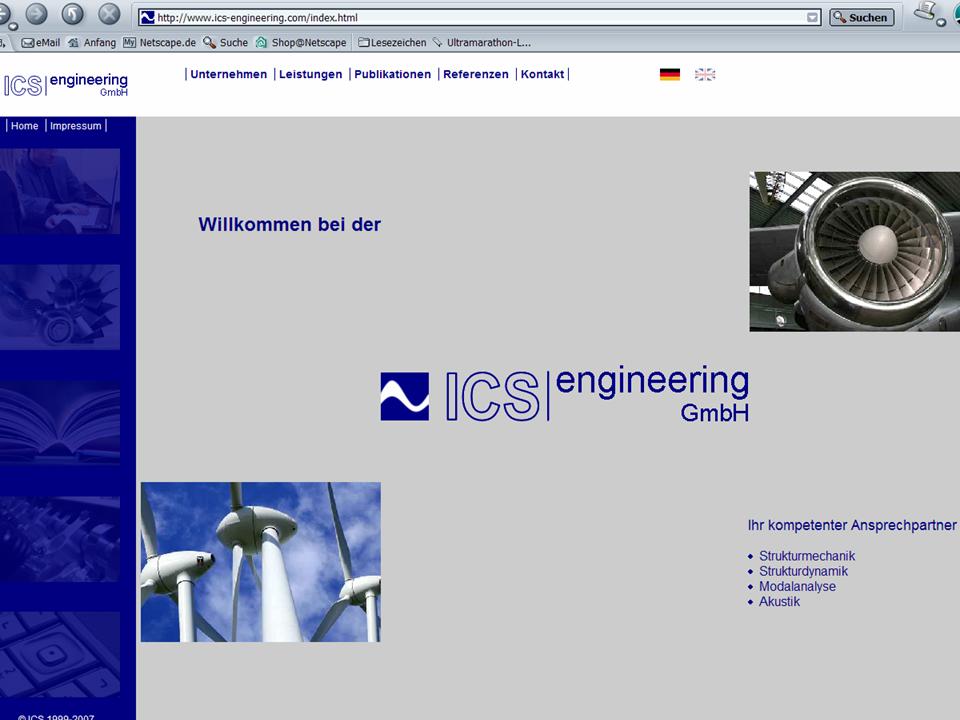Open the Anfang home bookmark

[x=92, y=43]
